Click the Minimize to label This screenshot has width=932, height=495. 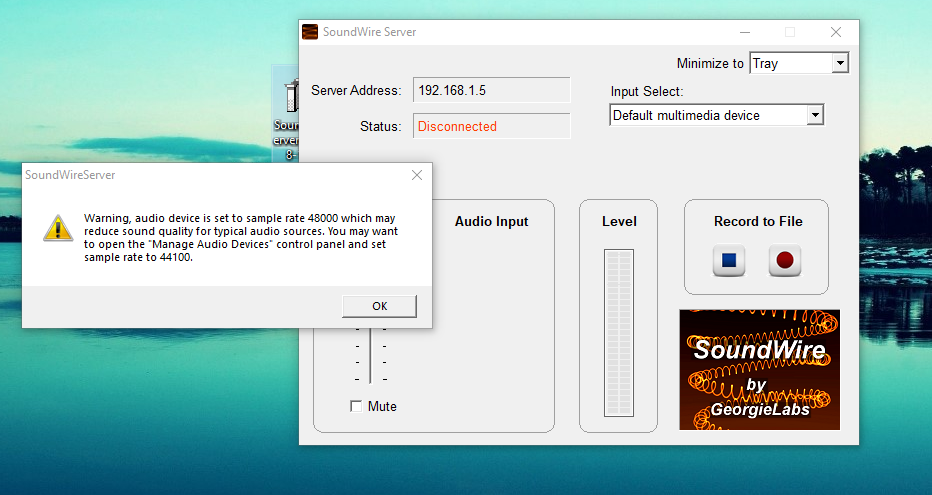[x=710, y=63]
